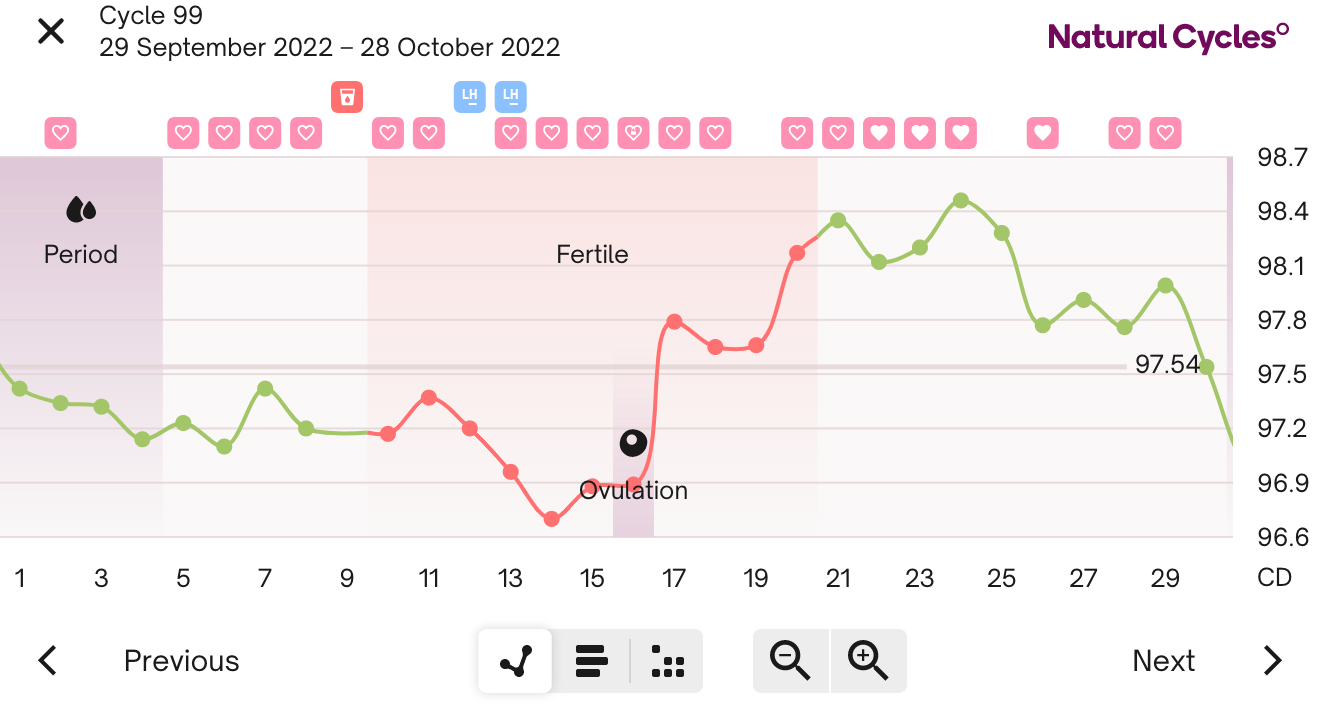Click Previous to view the earlier cycle
Image resolution: width=1322 pixels, height=720 pixels.
[x=180, y=660]
